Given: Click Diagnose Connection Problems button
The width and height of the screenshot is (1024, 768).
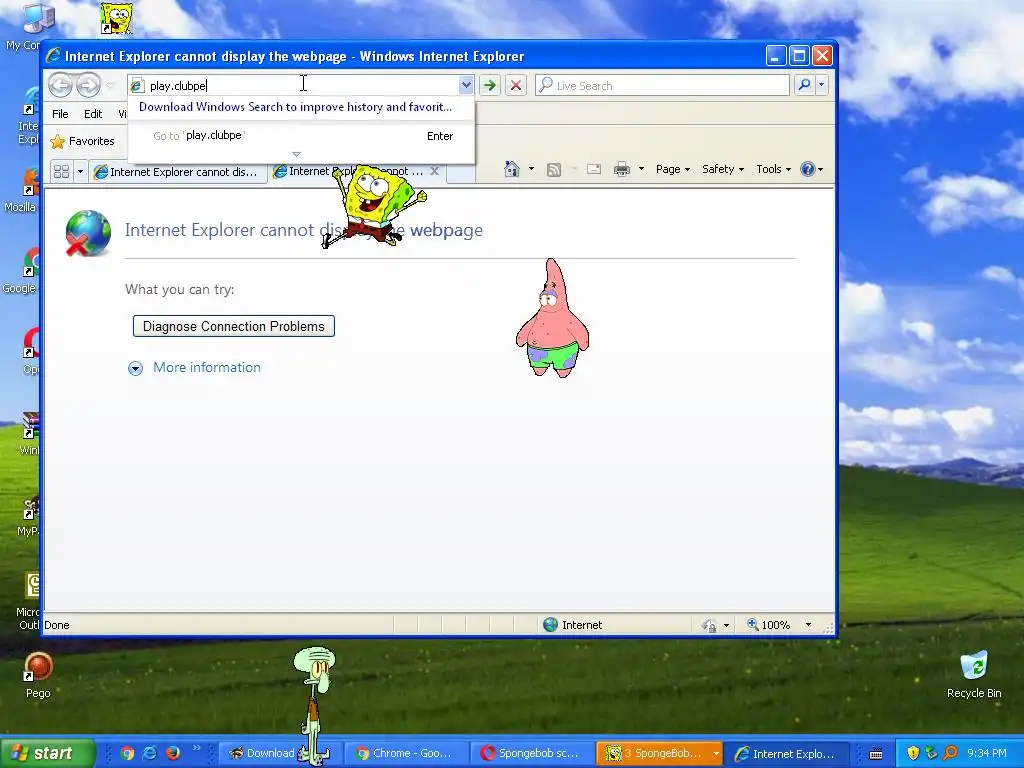Looking at the screenshot, I should 234,326.
